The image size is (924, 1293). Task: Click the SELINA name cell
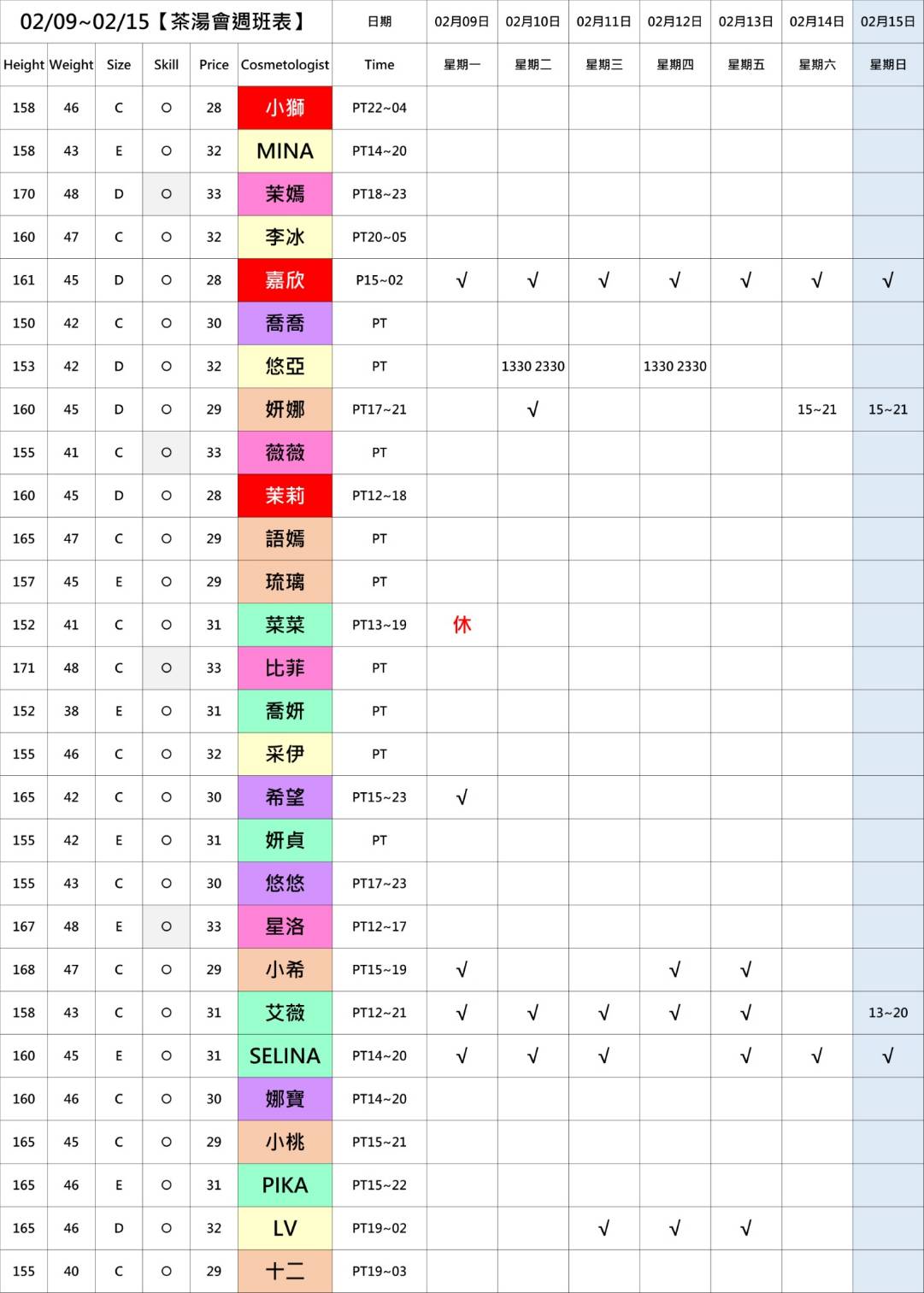[285, 1056]
